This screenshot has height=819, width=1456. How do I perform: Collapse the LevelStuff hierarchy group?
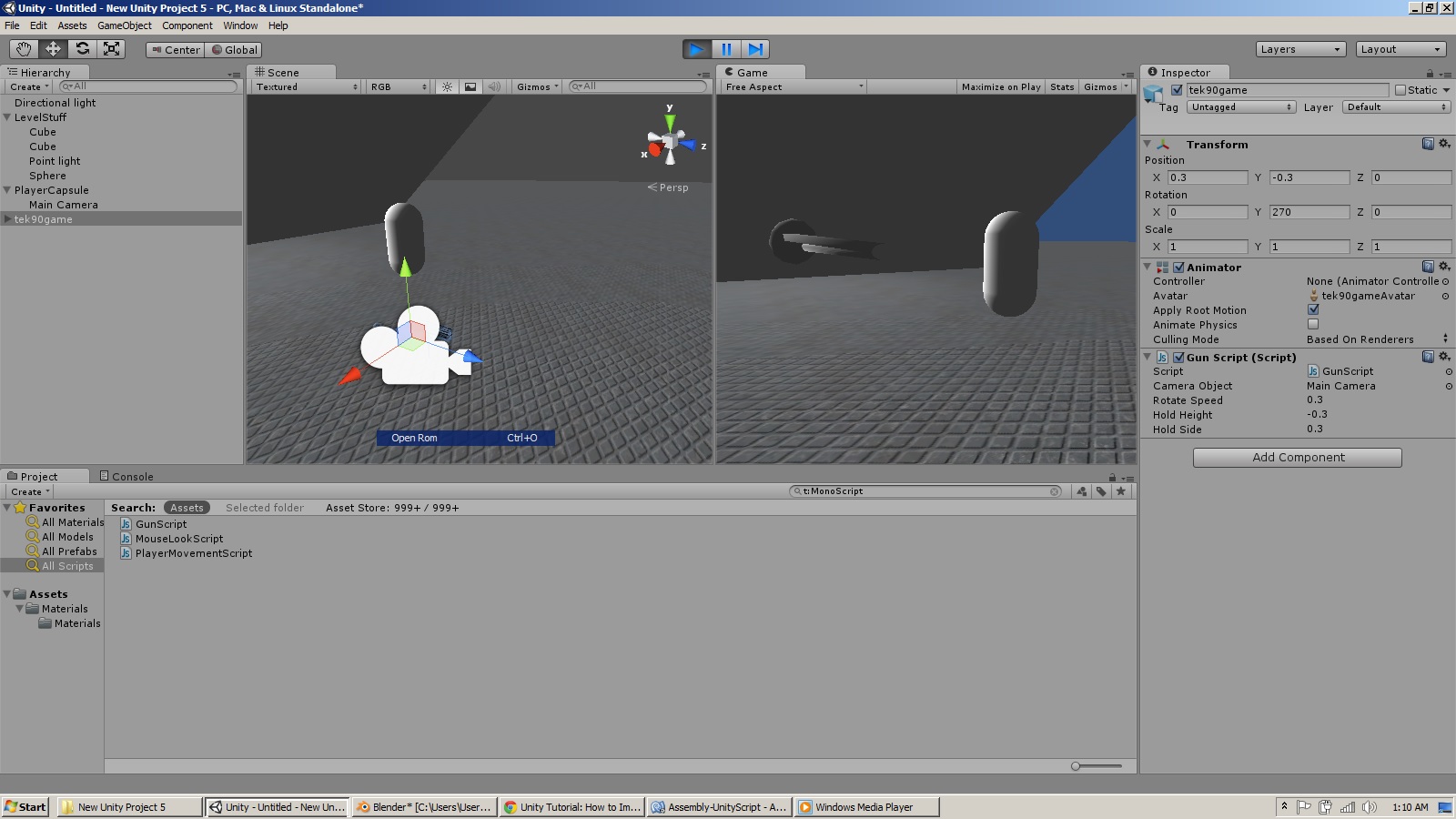click(7, 117)
